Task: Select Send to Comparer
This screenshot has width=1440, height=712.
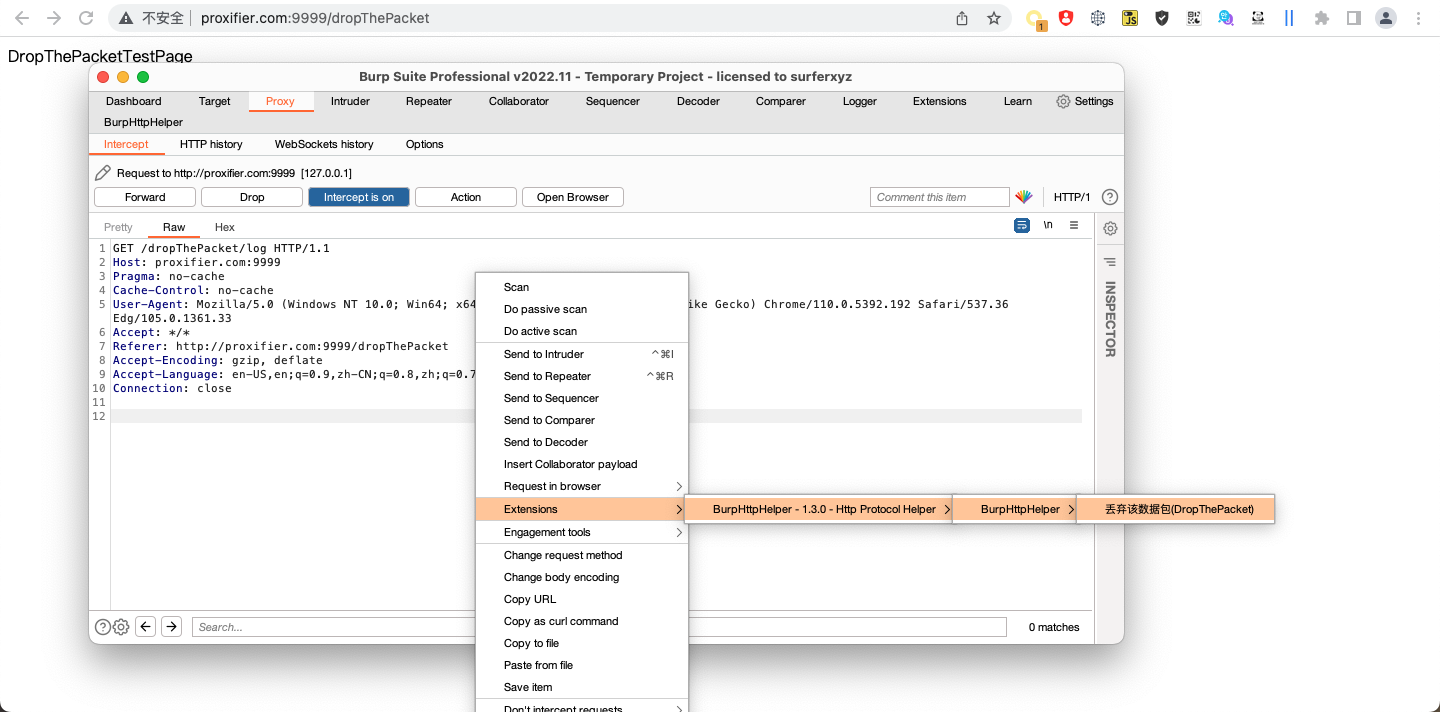Action: pyautogui.click(x=582, y=420)
